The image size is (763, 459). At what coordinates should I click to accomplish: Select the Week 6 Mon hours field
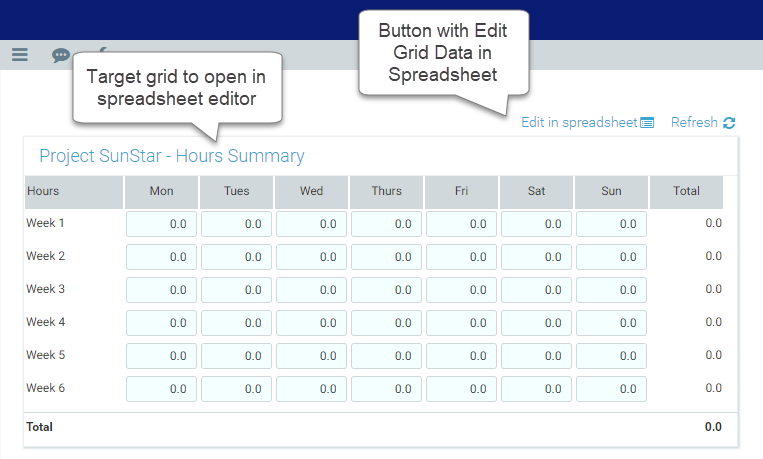(x=162, y=389)
